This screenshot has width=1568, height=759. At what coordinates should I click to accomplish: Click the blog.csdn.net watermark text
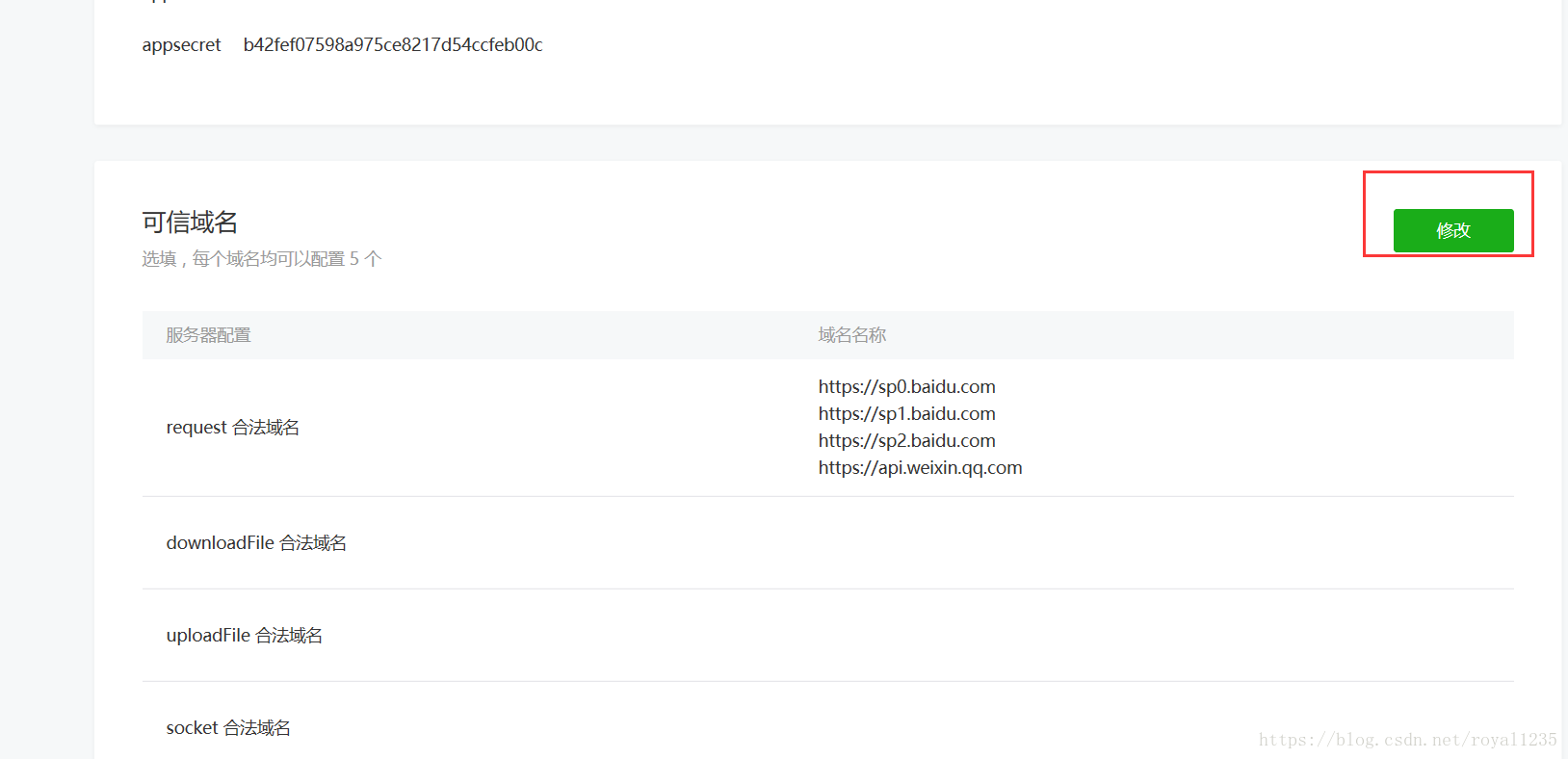click(1407, 740)
